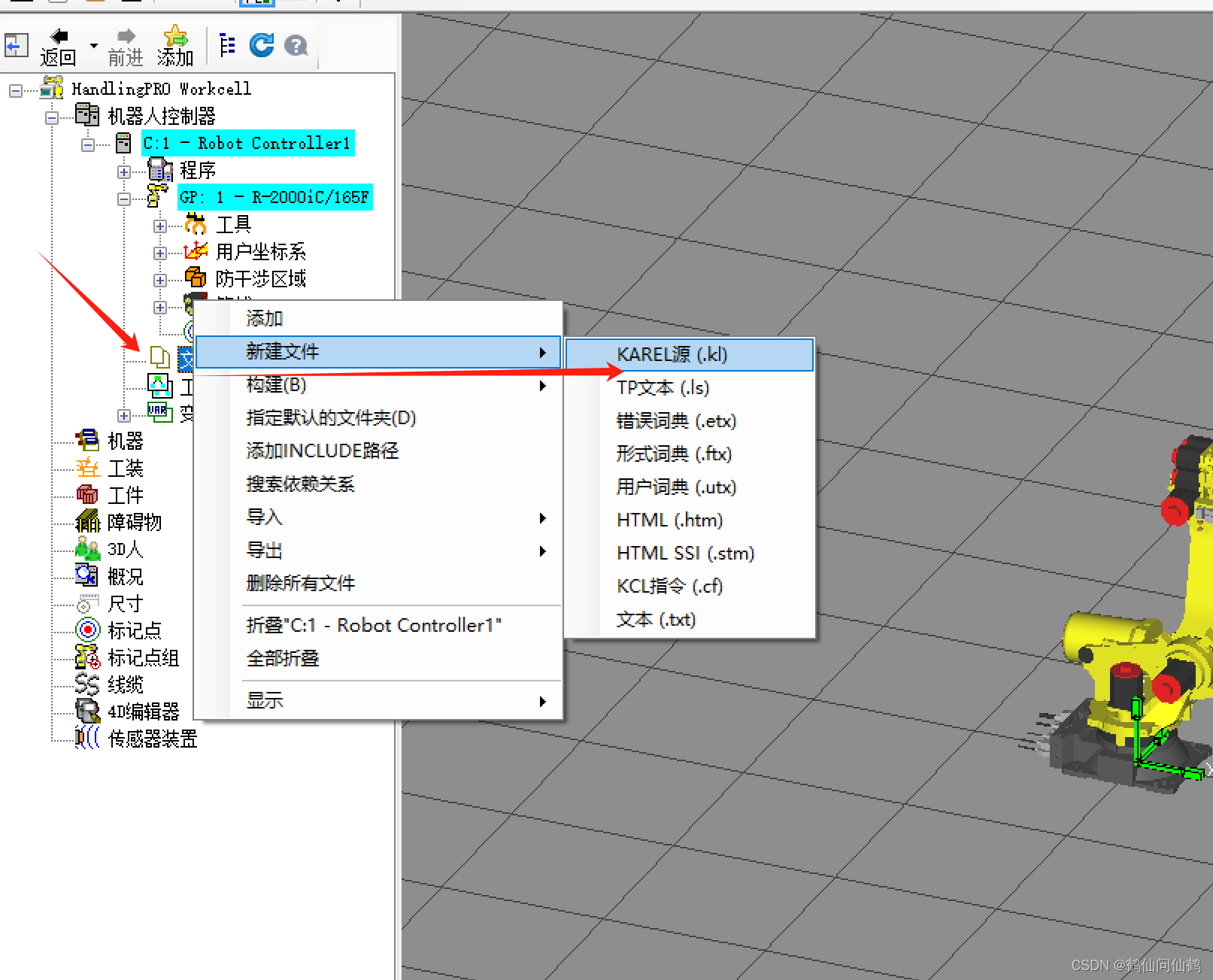Create a 形式词典 (.ftx) file
The image size is (1213, 980).
[x=690, y=454]
